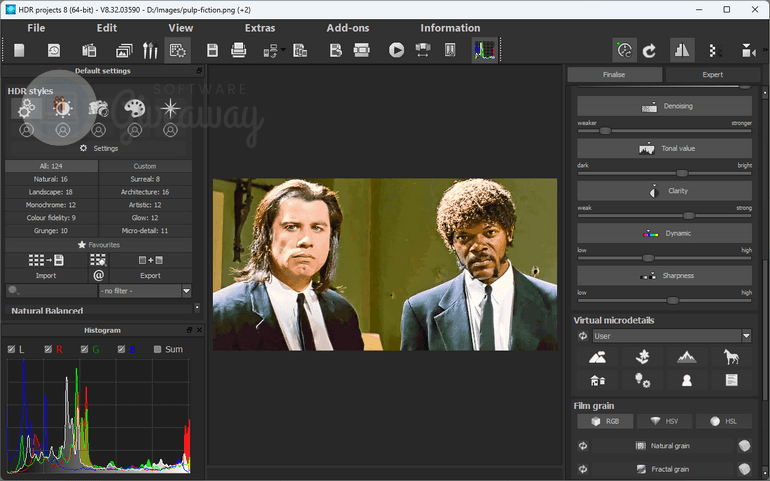Uncheck the L channel histogram checkbox

[12, 349]
